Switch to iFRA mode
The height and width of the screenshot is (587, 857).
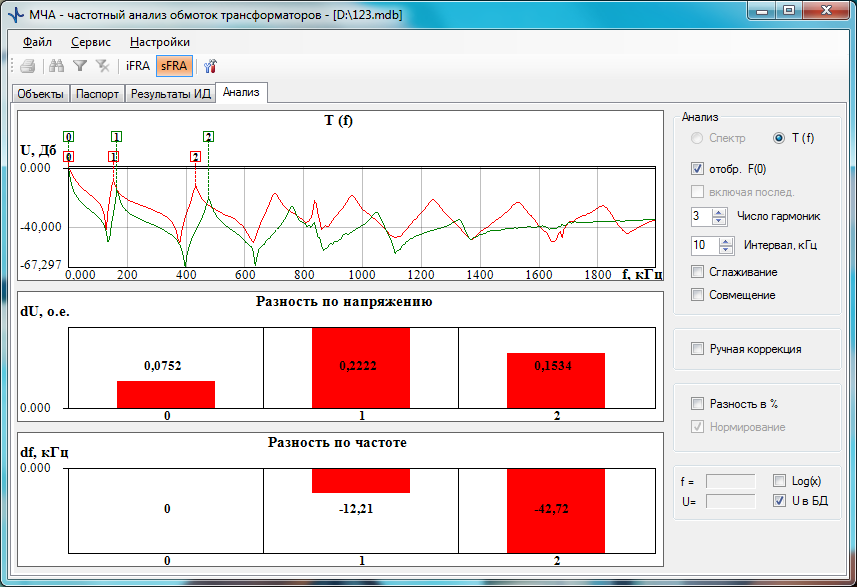[138, 66]
